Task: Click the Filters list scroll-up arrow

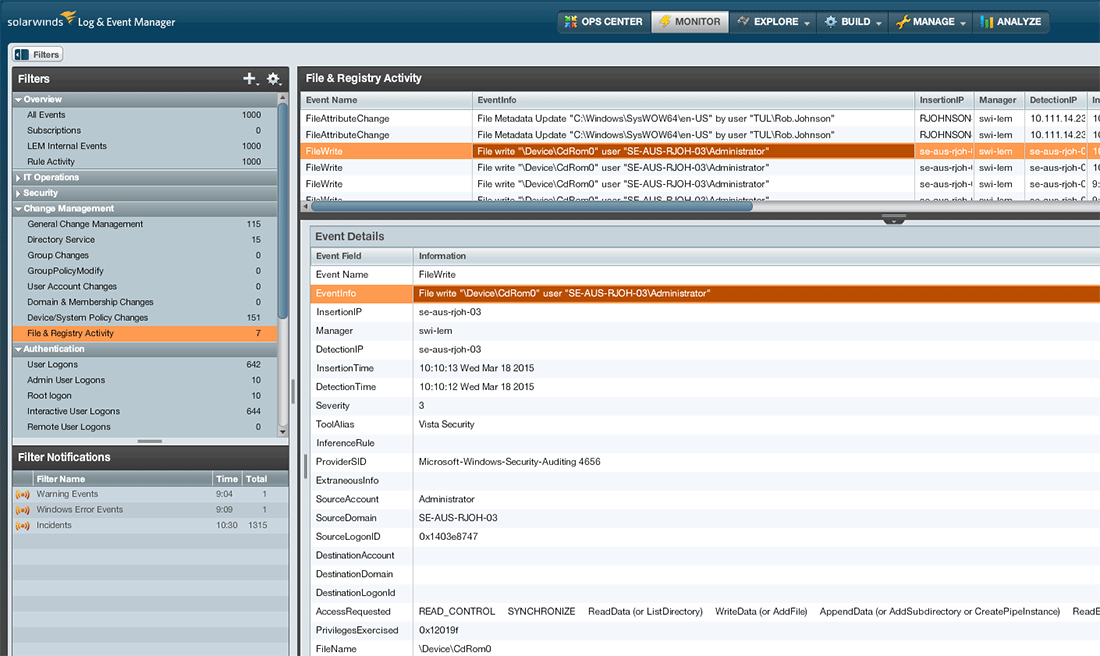Action: coord(283,98)
